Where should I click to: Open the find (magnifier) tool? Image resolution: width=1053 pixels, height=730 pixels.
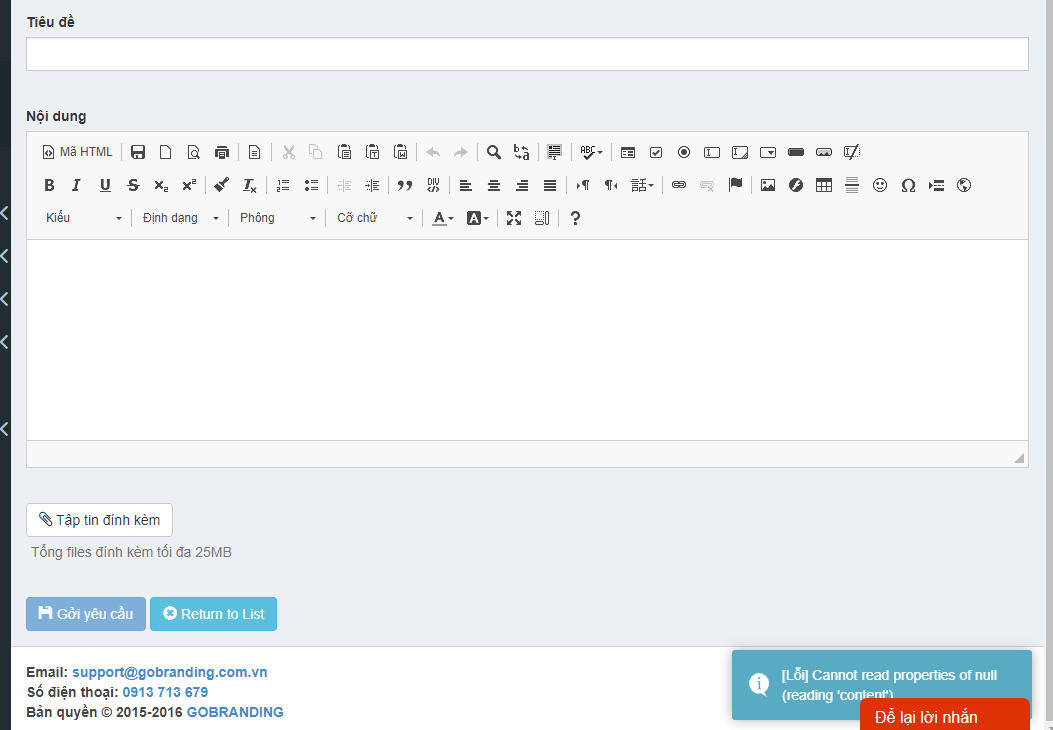click(x=494, y=152)
